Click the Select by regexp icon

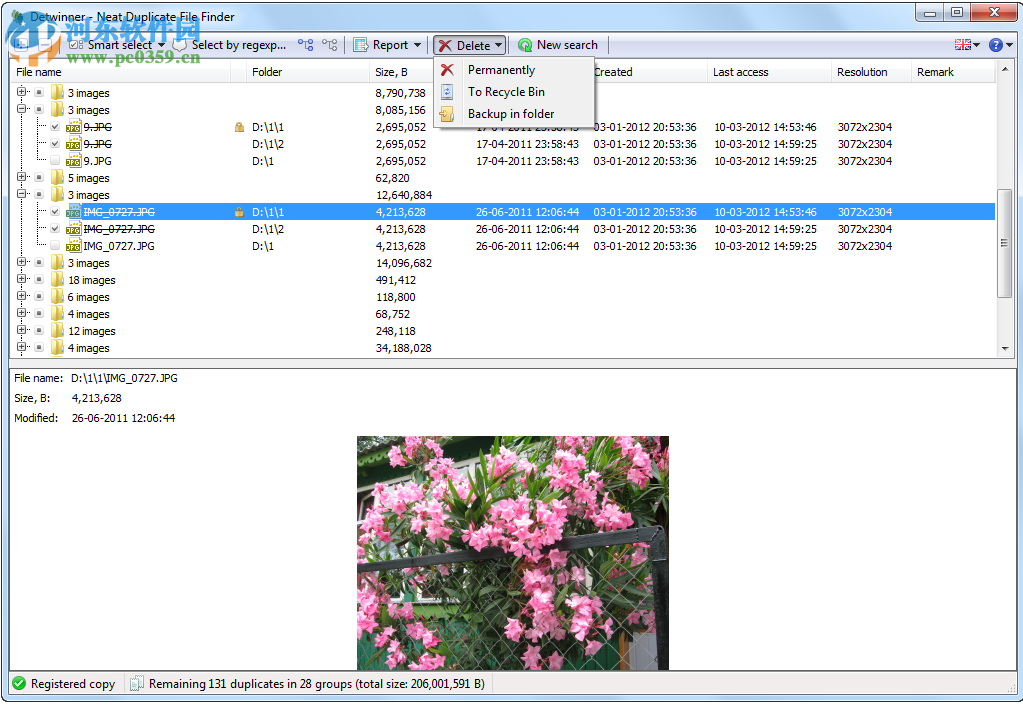click(179, 44)
